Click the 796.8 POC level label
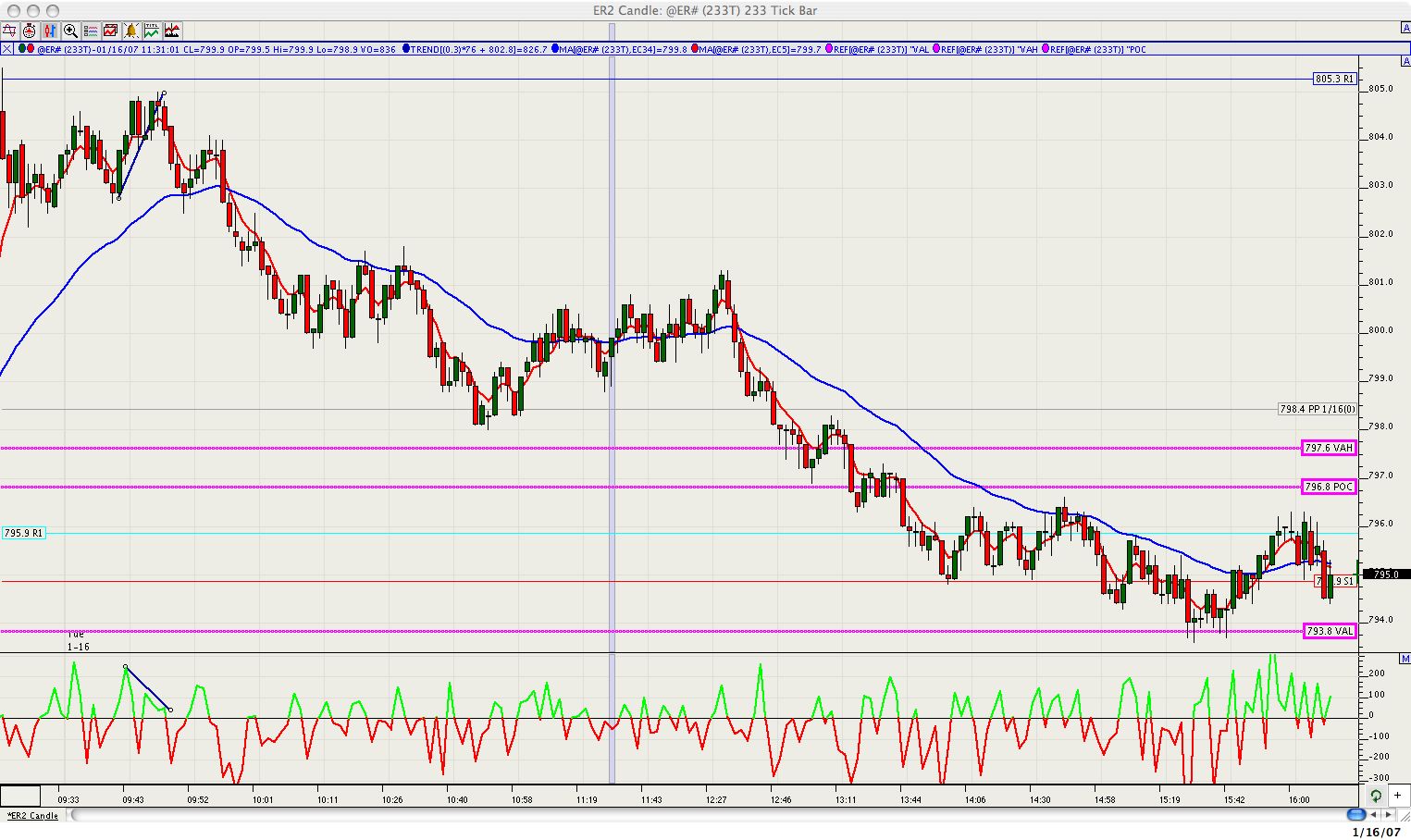The image size is (1411, 840). 1329,487
